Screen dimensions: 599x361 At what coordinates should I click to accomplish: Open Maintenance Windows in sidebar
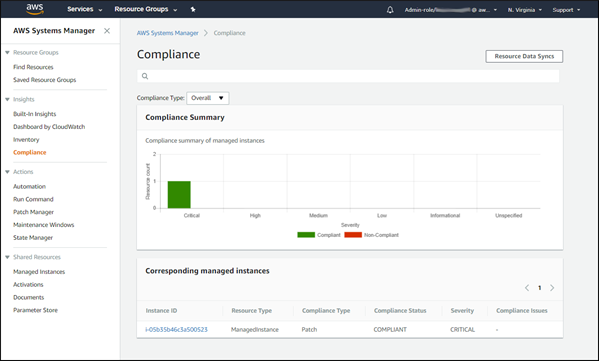point(44,225)
